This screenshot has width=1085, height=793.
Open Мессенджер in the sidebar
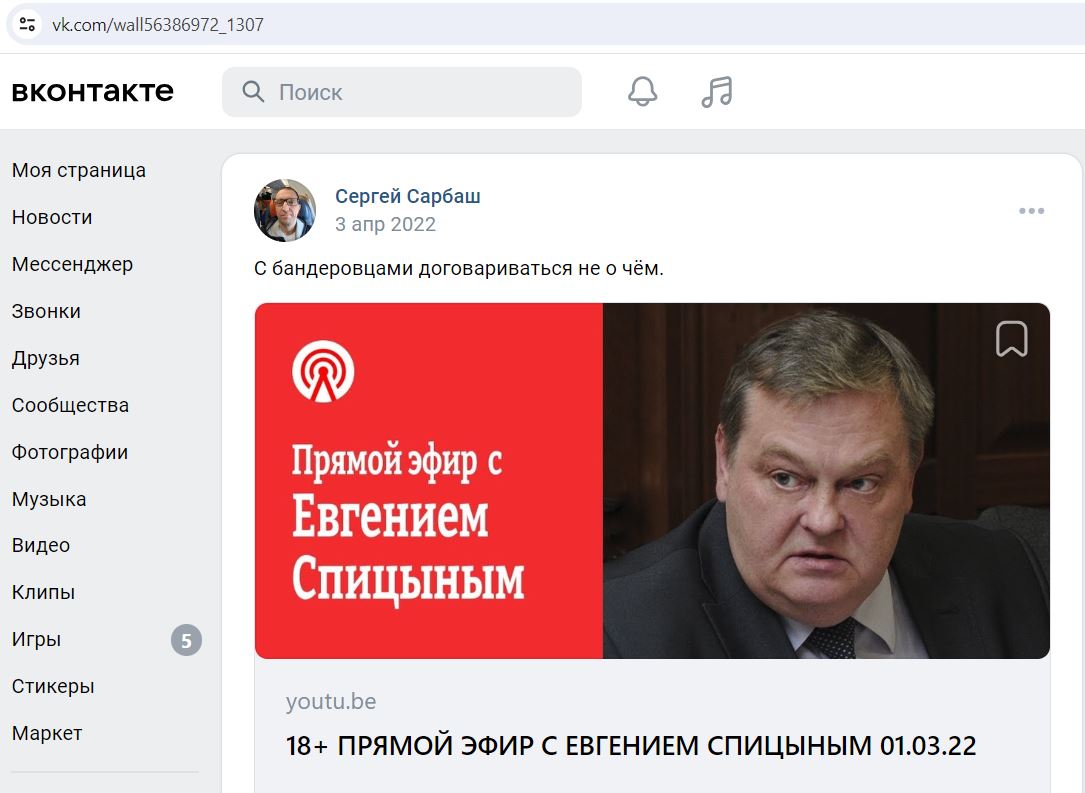[72, 264]
